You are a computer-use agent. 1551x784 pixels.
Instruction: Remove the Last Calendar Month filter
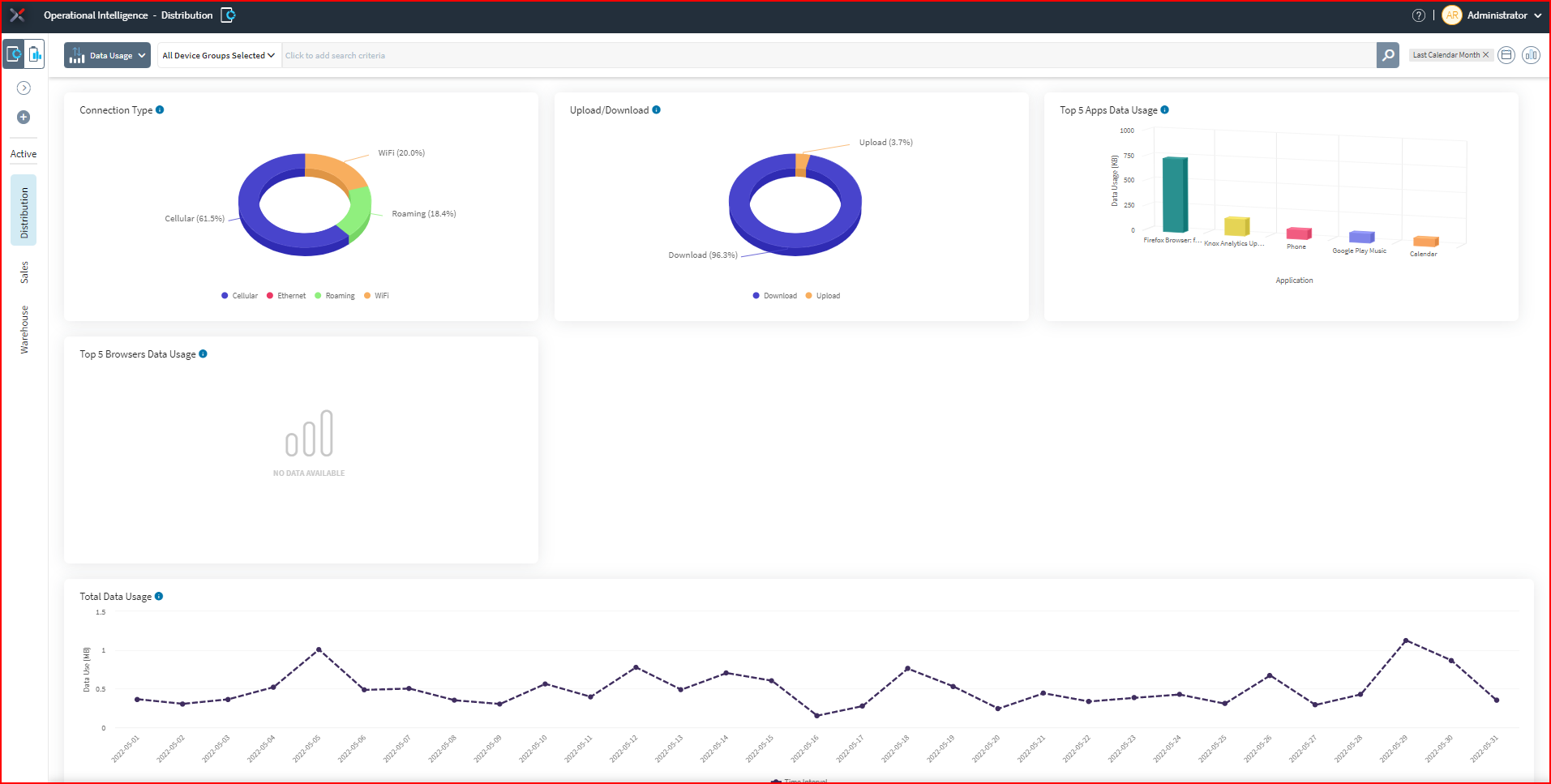(1485, 55)
